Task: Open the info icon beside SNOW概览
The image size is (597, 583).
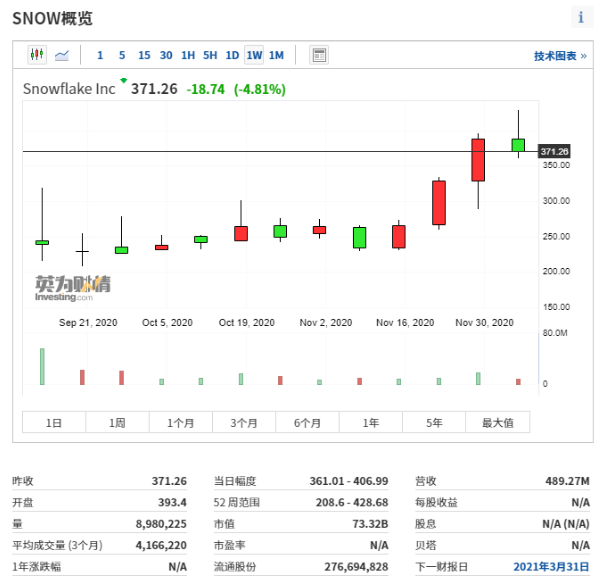Action: click(581, 17)
